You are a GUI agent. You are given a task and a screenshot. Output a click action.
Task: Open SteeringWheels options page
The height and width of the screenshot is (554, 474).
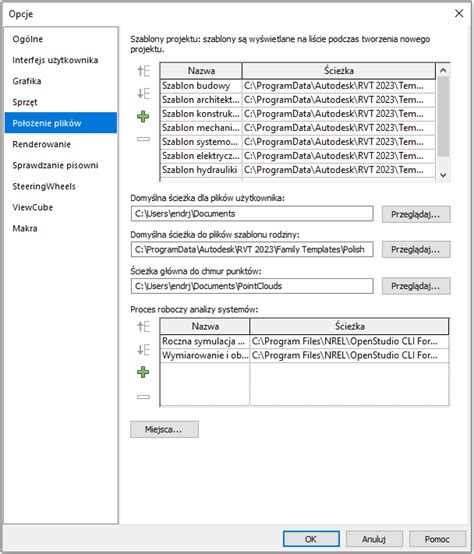pos(61,186)
